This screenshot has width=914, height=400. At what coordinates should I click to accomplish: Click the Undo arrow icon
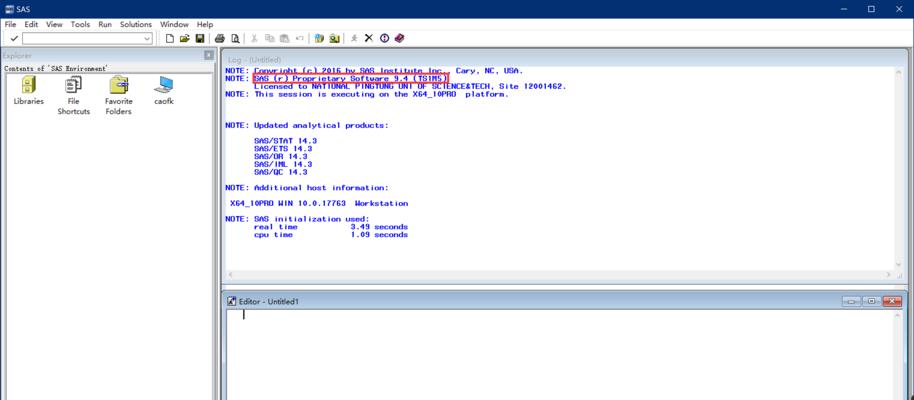point(299,38)
